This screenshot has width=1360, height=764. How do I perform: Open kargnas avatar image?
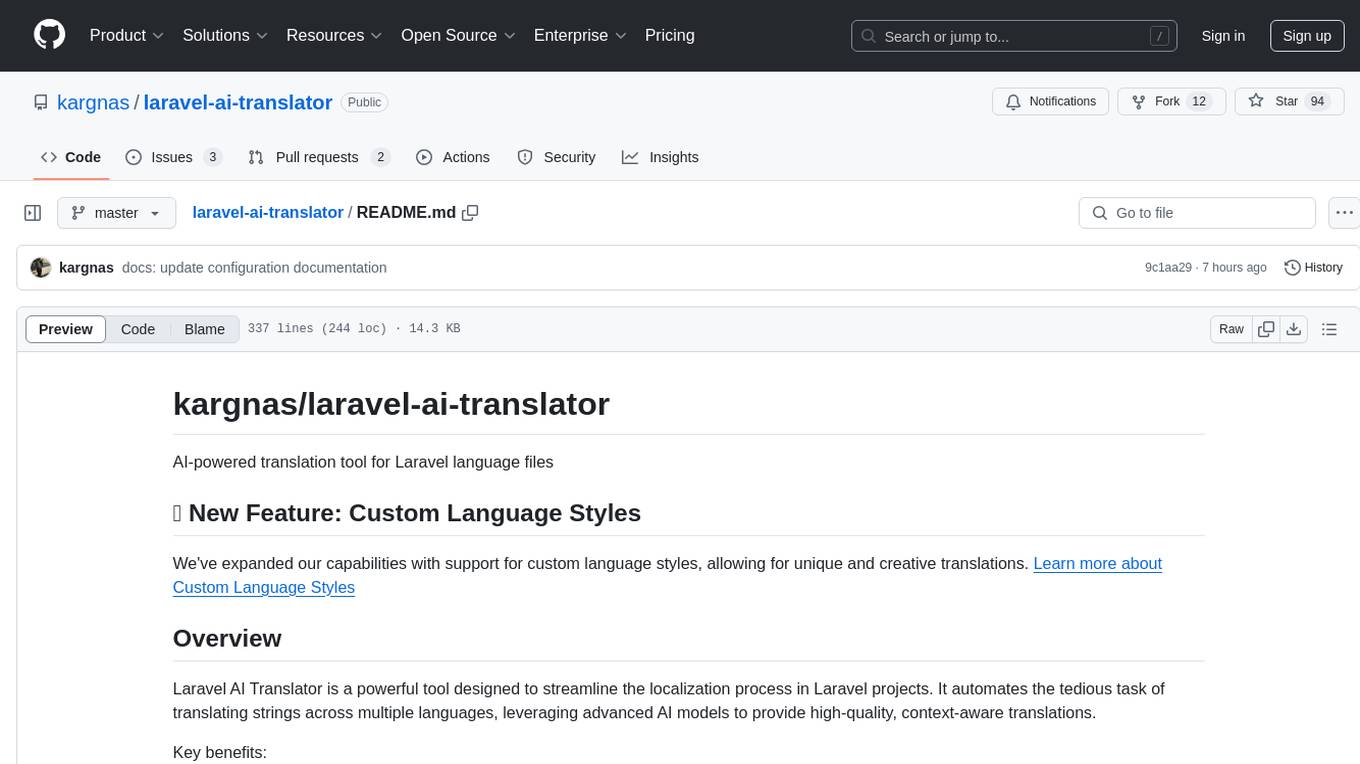pos(41,268)
